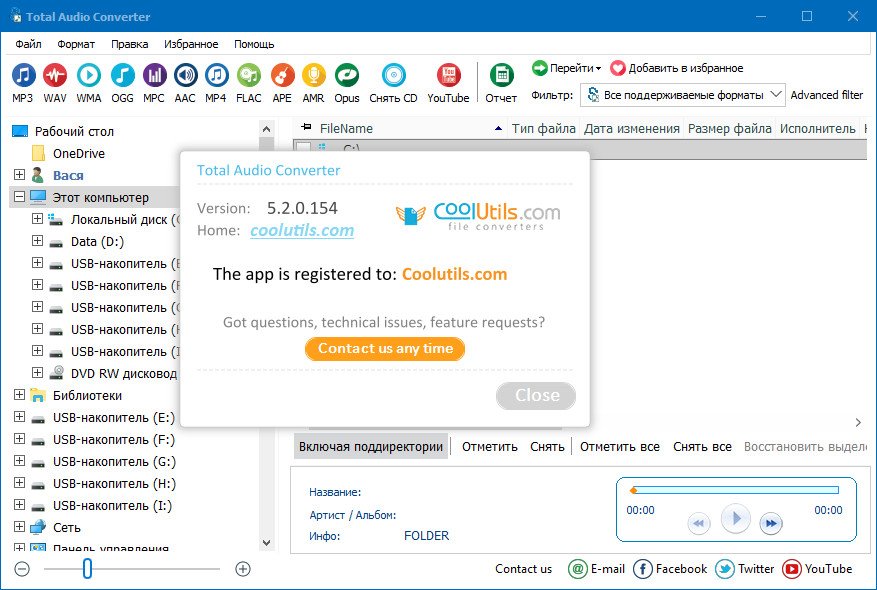Close the about dialog
Viewport: 877px width, 590px height.
(536, 395)
